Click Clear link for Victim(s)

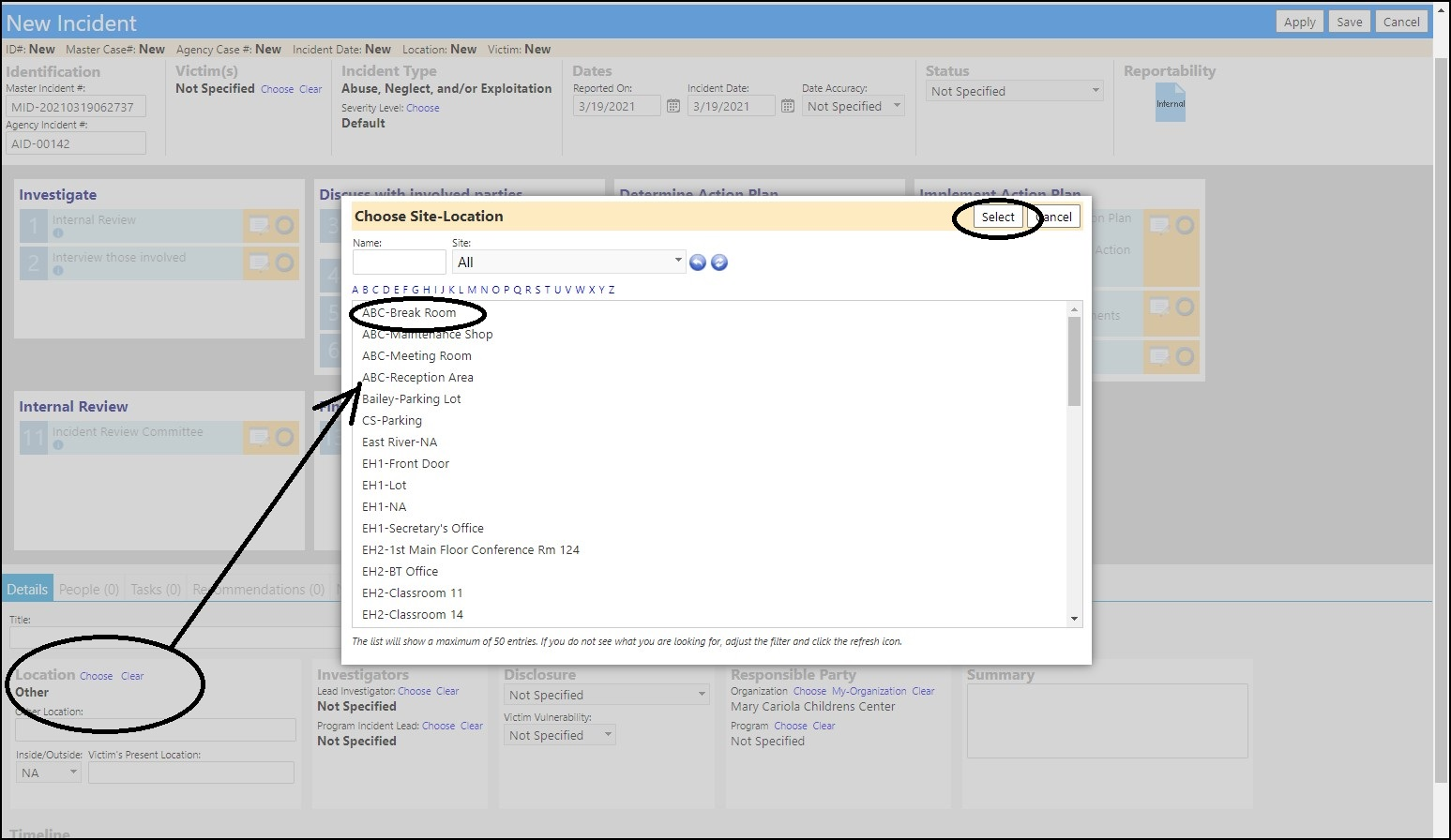(x=310, y=89)
